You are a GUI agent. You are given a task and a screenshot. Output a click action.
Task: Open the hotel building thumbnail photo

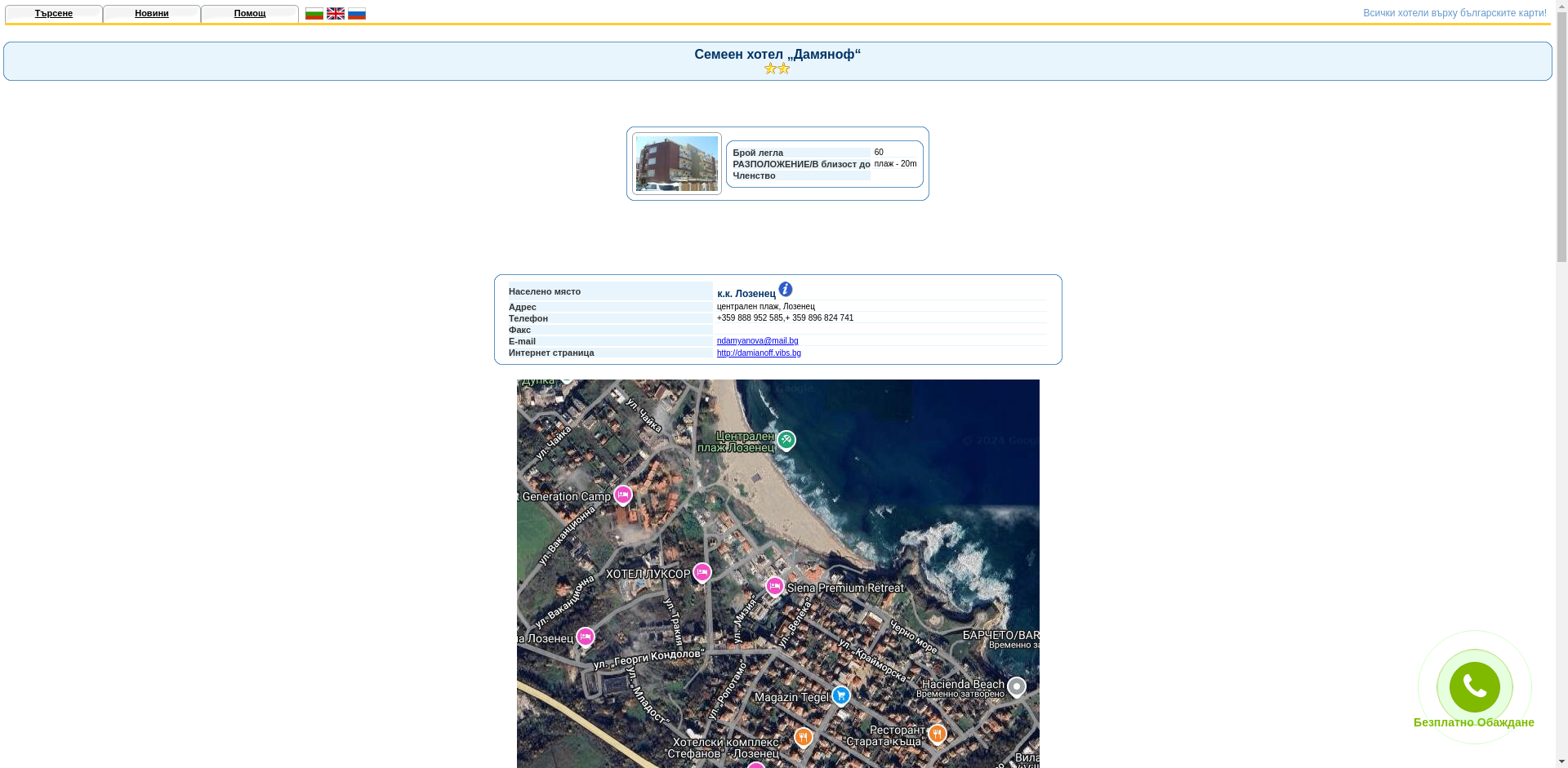pos(676,164)
